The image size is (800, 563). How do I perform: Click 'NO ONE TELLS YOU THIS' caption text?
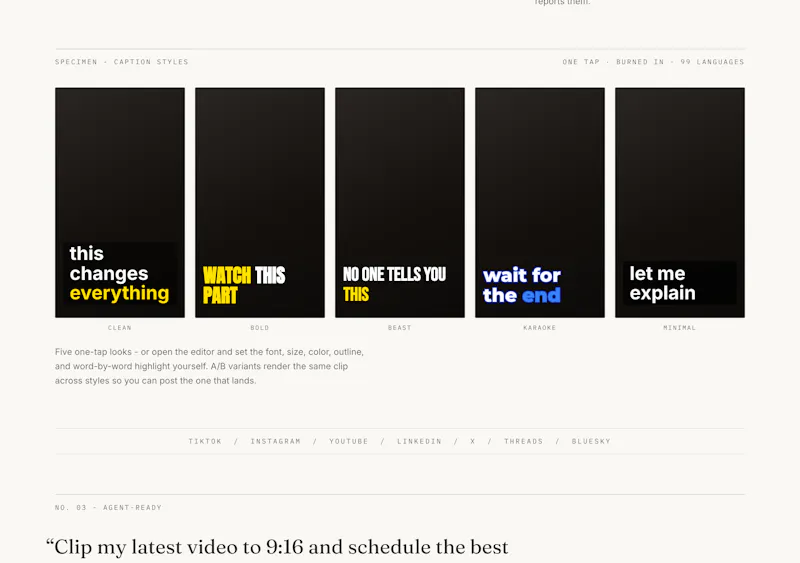(x=394, y=284)
